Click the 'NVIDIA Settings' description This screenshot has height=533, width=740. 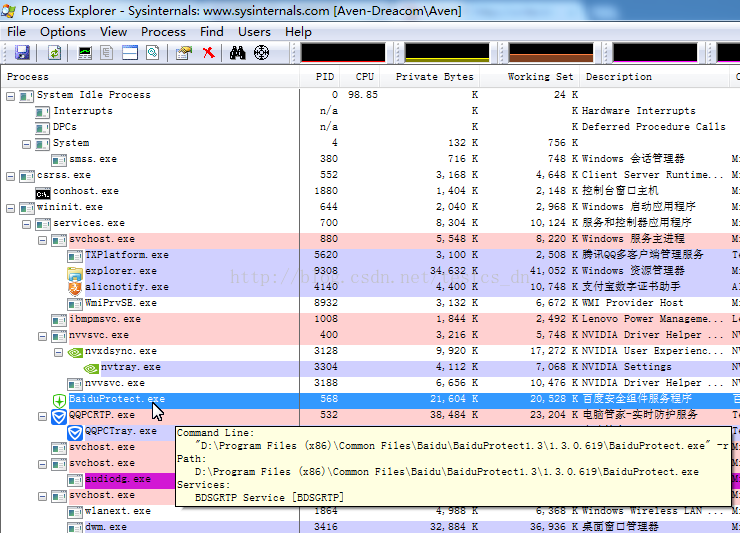tap(627, 367)
